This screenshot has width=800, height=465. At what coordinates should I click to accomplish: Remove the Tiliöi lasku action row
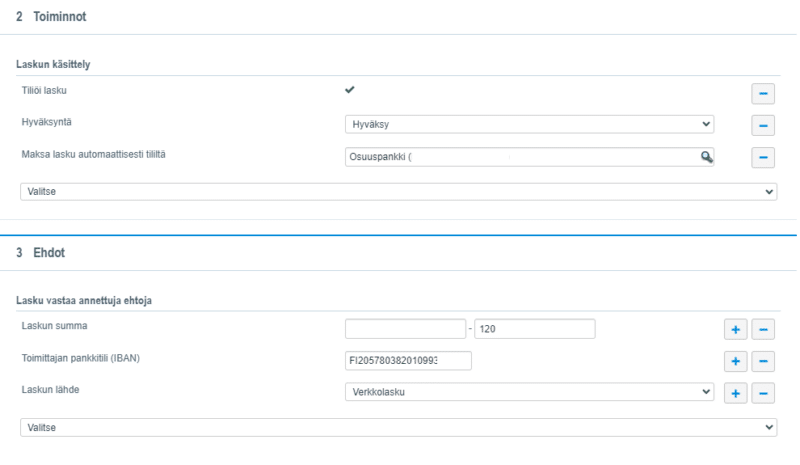pos(763,93)
